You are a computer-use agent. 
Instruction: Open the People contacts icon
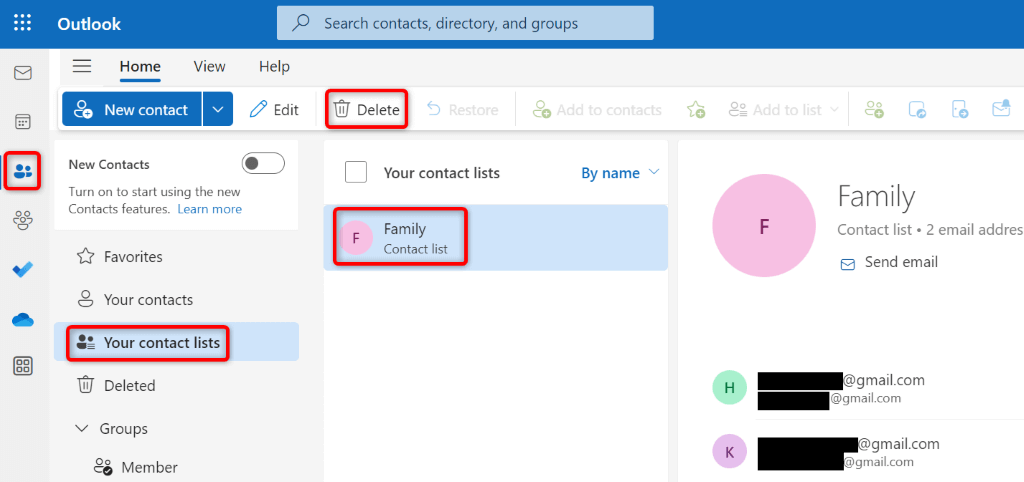coord(22,171)
